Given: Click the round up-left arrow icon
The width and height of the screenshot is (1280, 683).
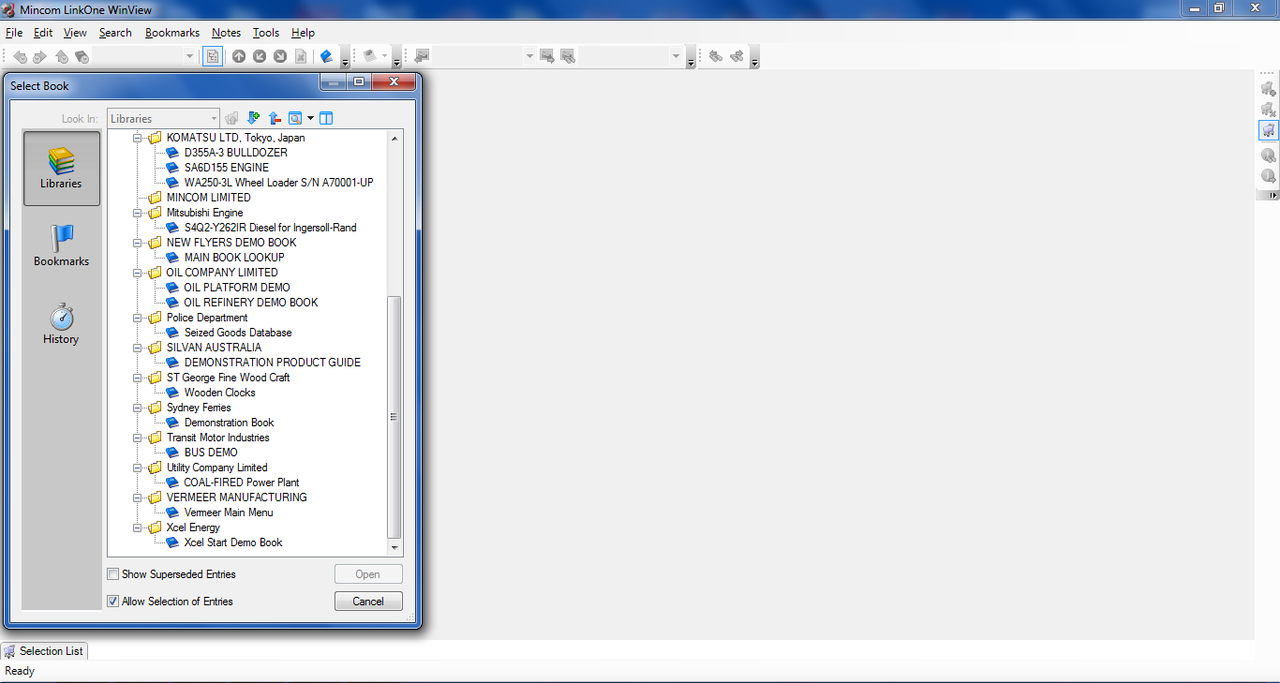Looking at the screenshot, I should tap(260, 56).
